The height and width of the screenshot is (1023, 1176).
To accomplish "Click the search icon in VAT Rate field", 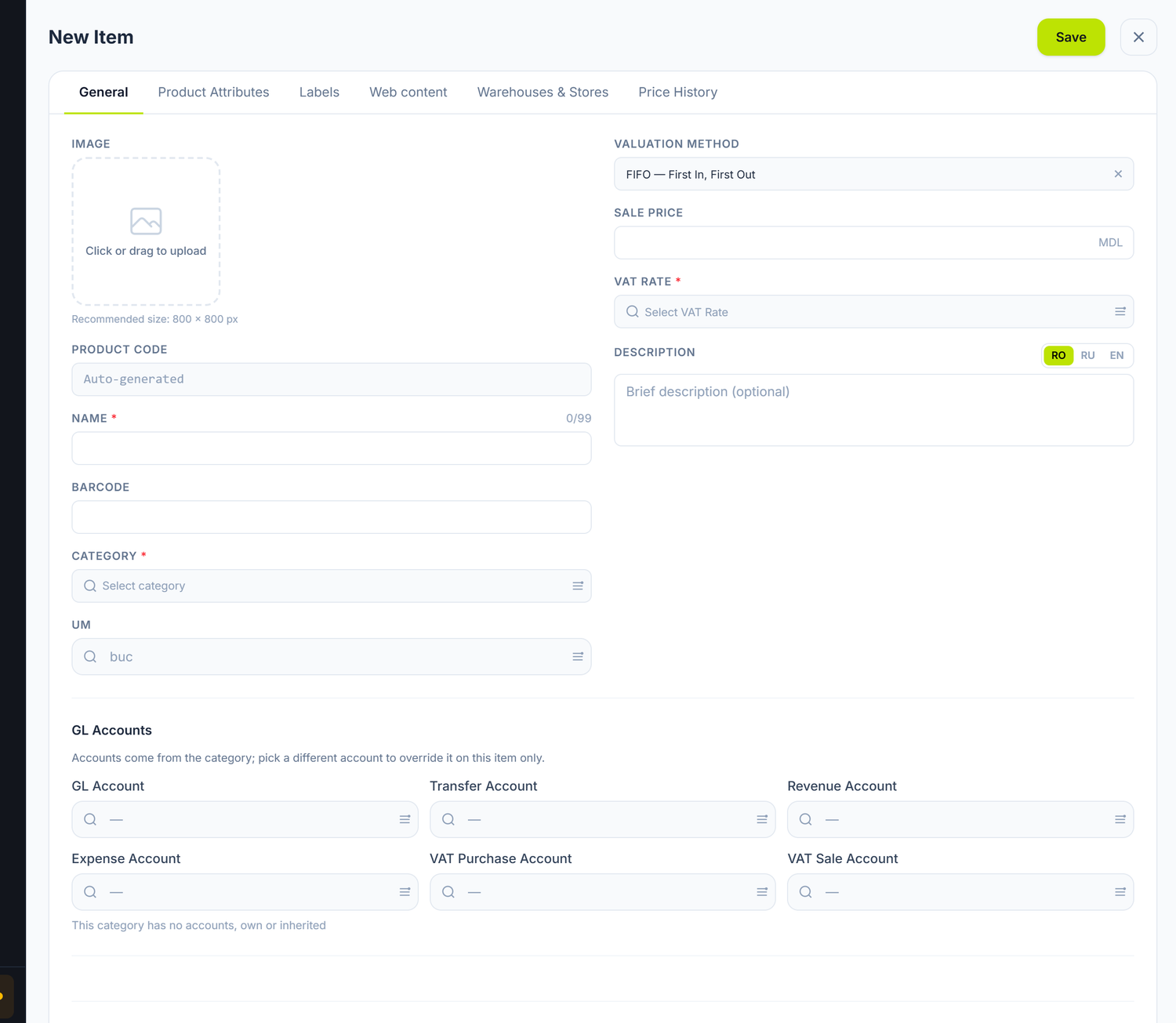I will coord(633,311).
